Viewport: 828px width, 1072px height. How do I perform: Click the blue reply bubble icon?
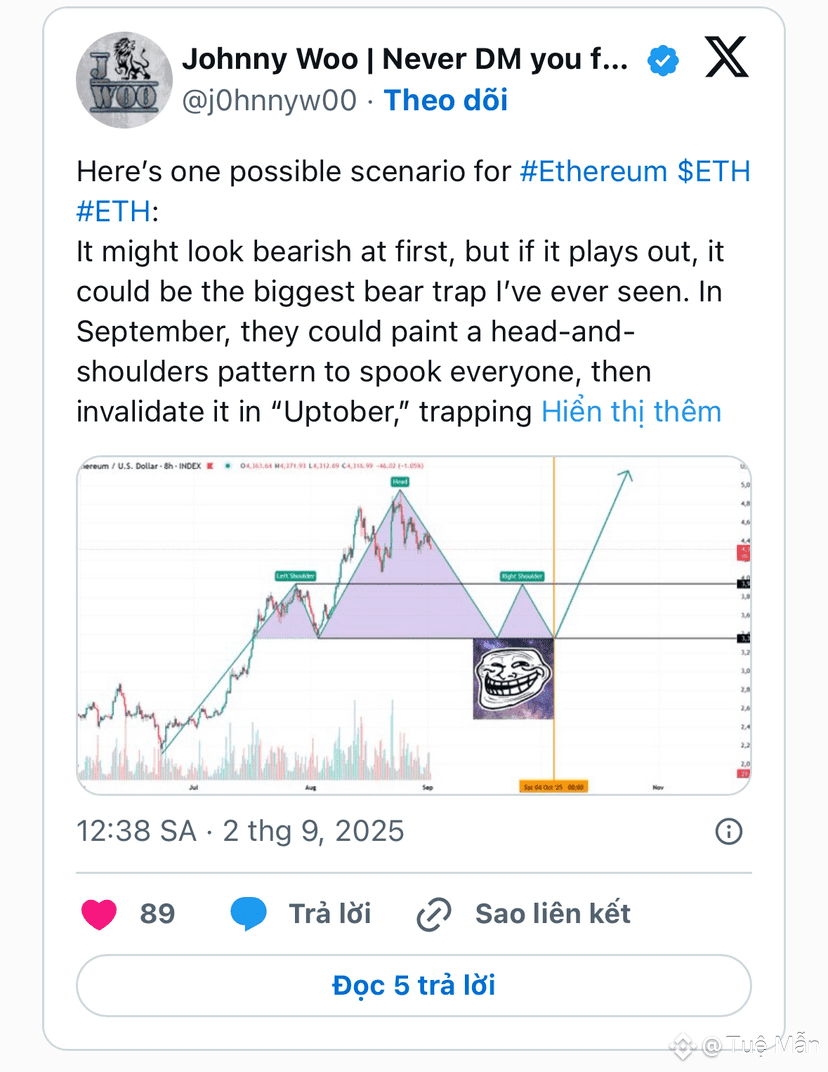(x=248, y=913)
